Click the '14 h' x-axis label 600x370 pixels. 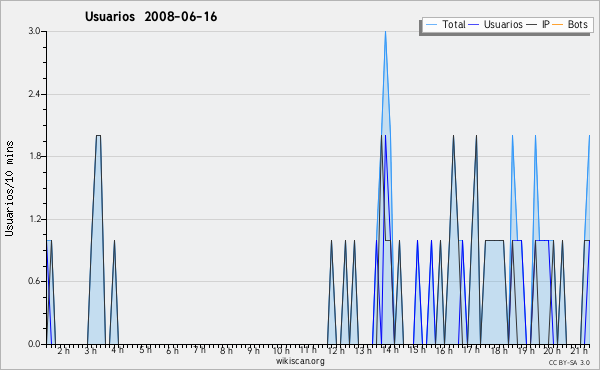pos(390,350)
